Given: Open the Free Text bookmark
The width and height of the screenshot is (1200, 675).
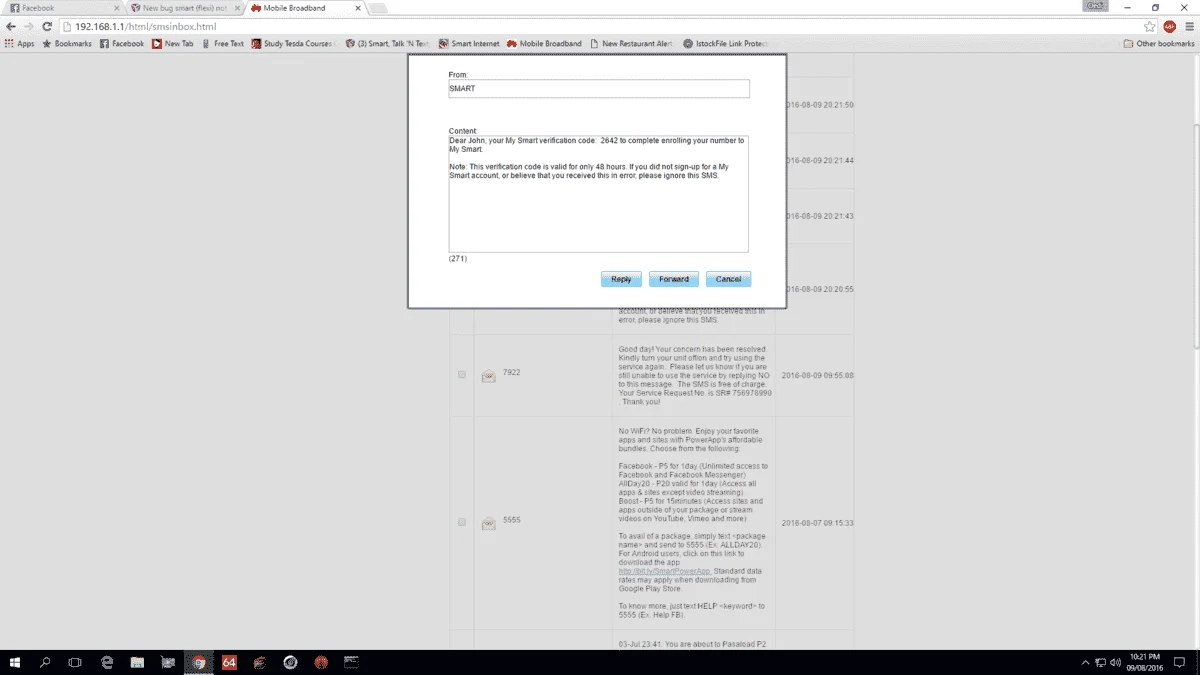Looking at the screenshot, I should click(223, 44).
